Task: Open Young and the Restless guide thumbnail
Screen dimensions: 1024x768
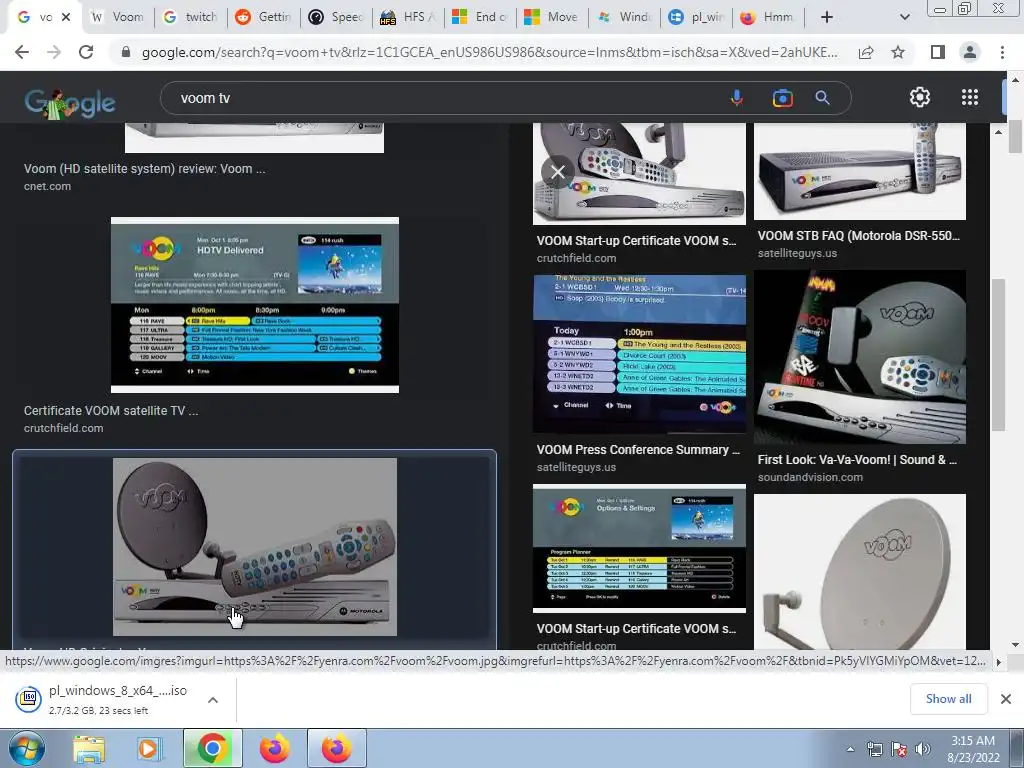Action: coord(639,353)
